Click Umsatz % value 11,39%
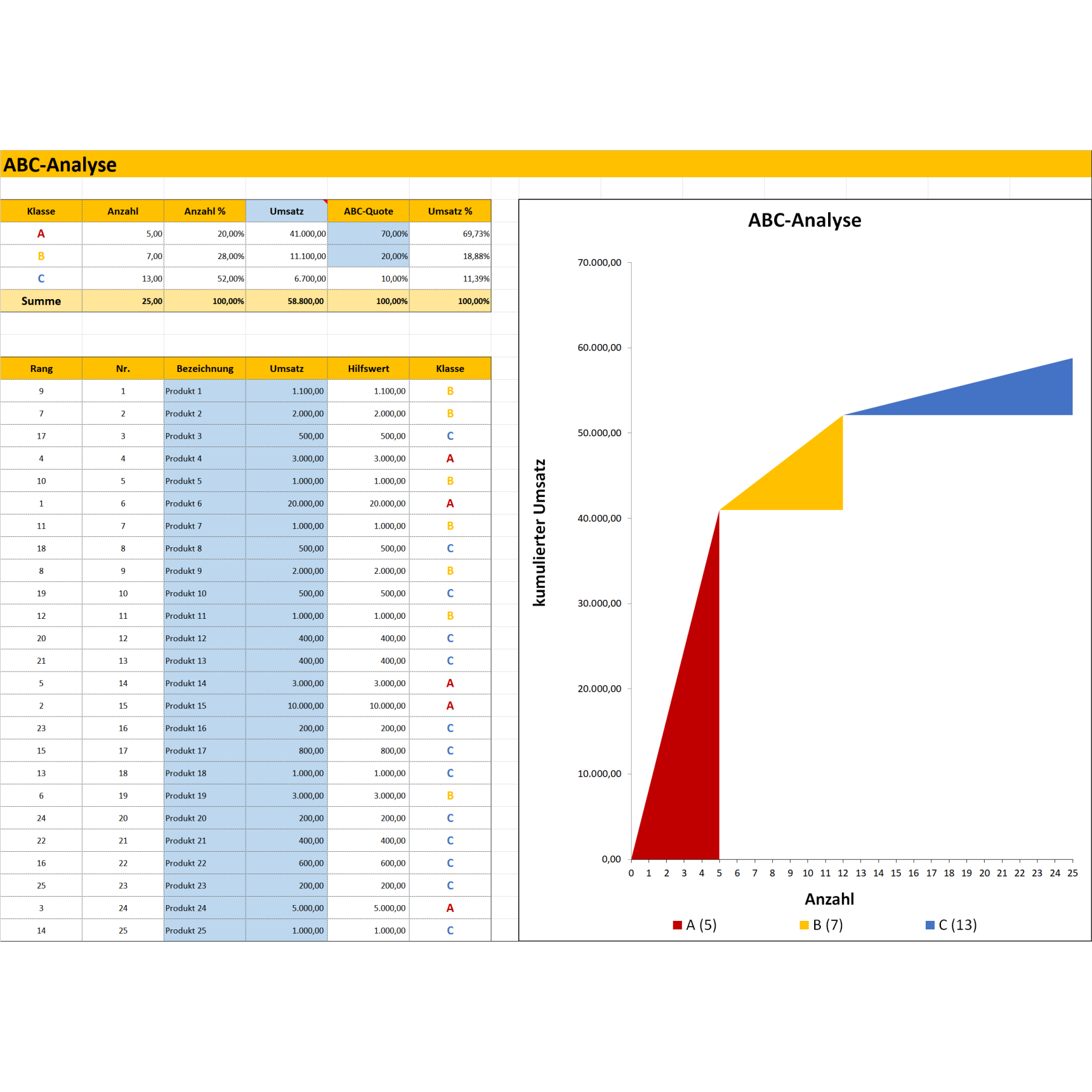This screenshot has width=1092, height=1092. click(450, 278)
